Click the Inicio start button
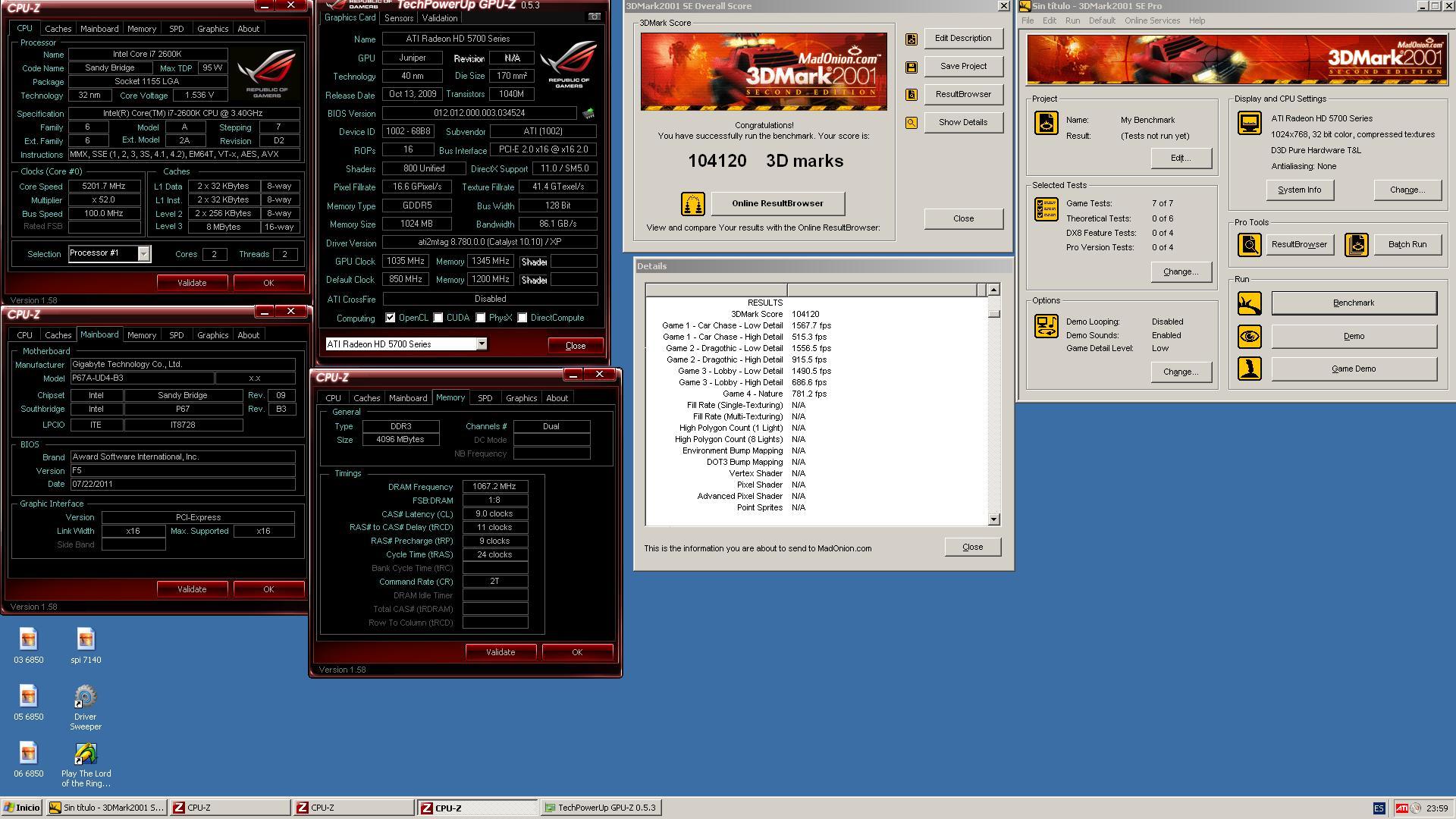 point(22,808)
